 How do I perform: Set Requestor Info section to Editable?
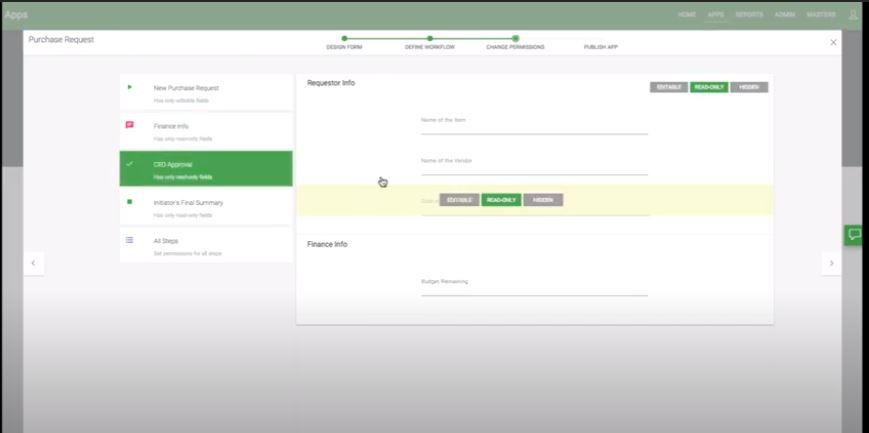(x=669, y=87)
